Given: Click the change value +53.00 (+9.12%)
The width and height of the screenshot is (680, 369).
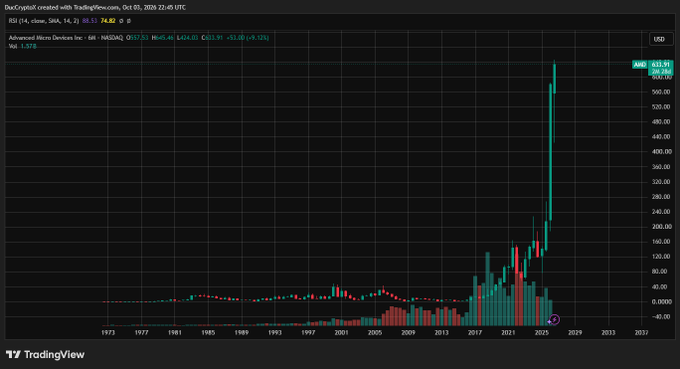Looking at the screenshot, I should 247,38.
